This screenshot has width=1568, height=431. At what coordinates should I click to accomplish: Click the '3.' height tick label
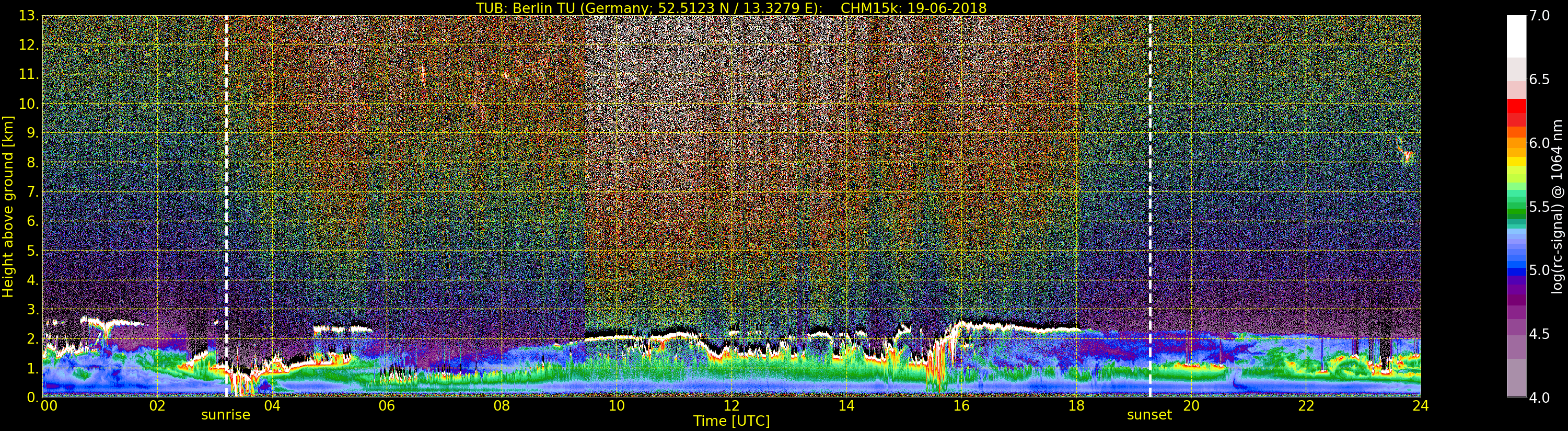[x=32, y=309]
